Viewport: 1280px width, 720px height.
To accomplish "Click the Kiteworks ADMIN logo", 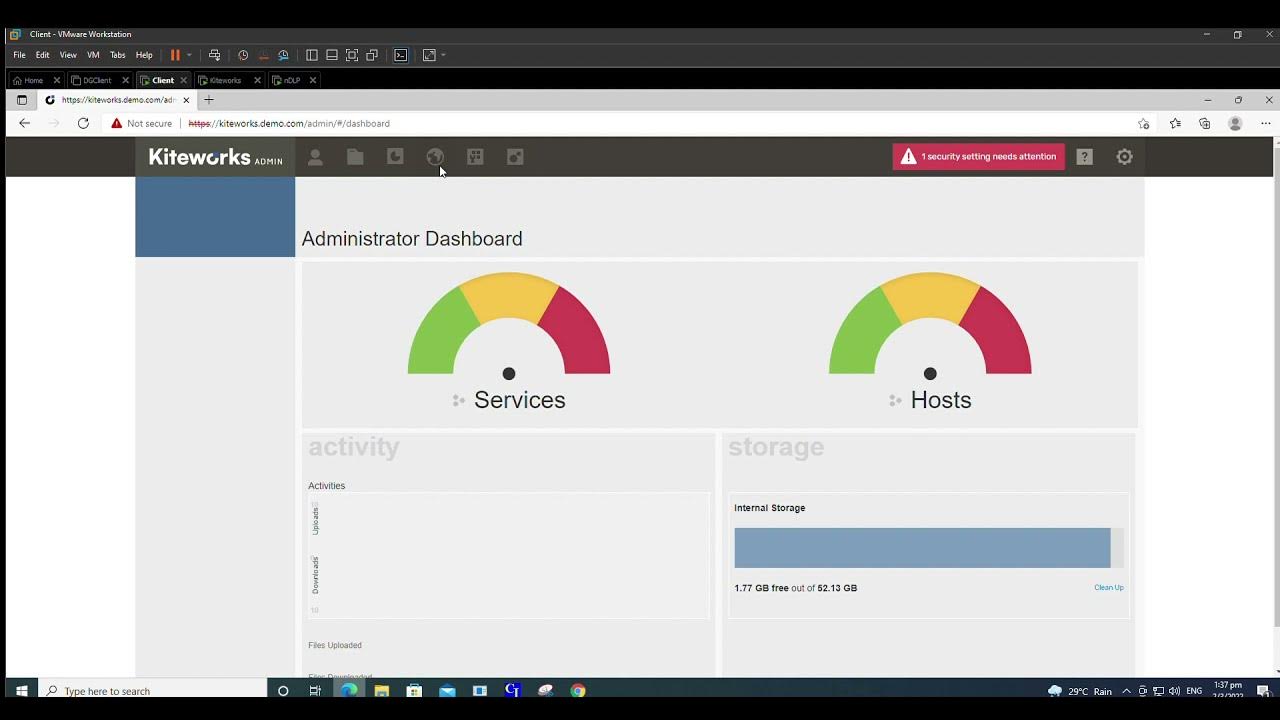I will 216,157.
